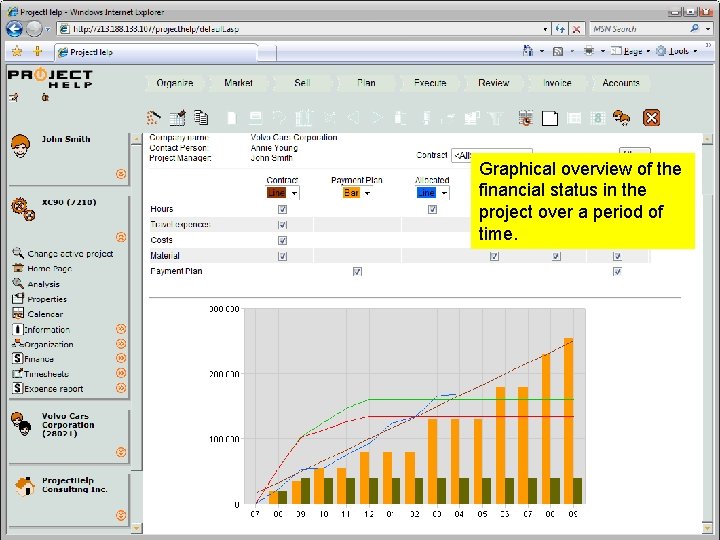Go to the Accounts tab
Image resolution: width=720 pixels, height=540 pixels.
621,83
